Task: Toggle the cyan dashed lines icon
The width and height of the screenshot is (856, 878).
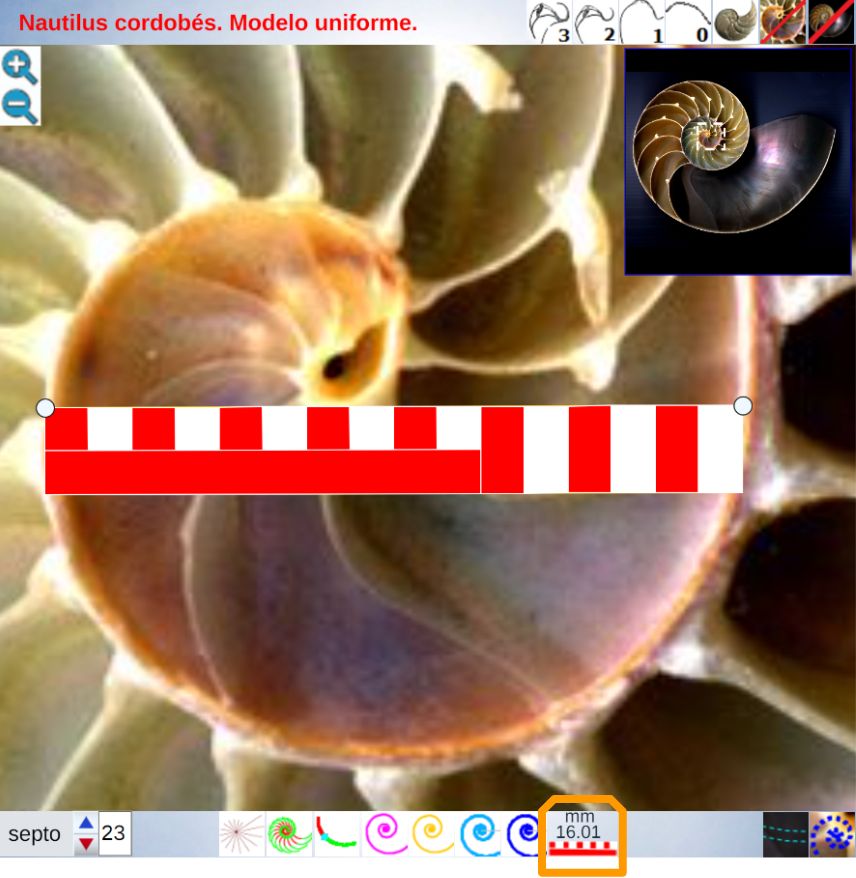Action: (x=785, y=834)
